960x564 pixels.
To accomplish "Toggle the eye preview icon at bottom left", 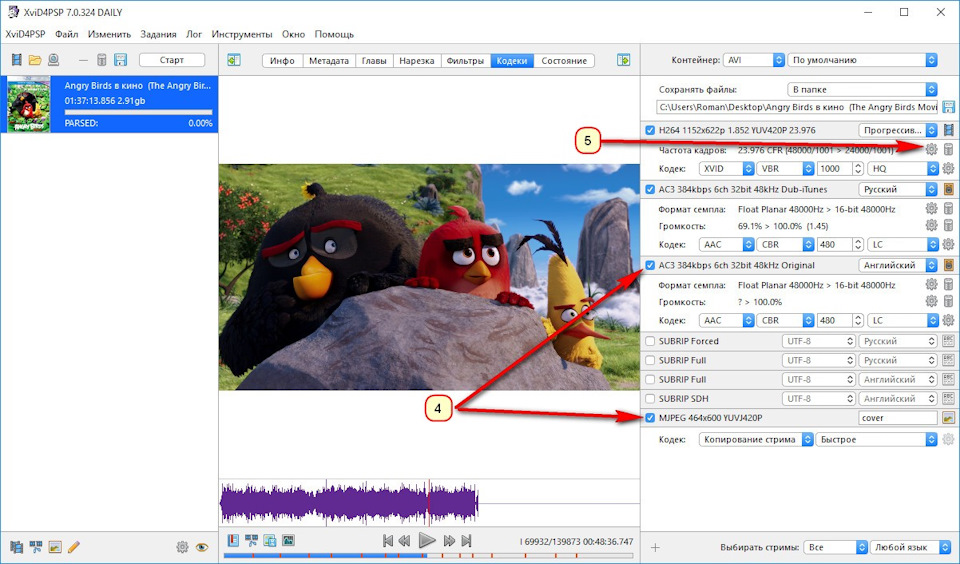I will point(201,547).
